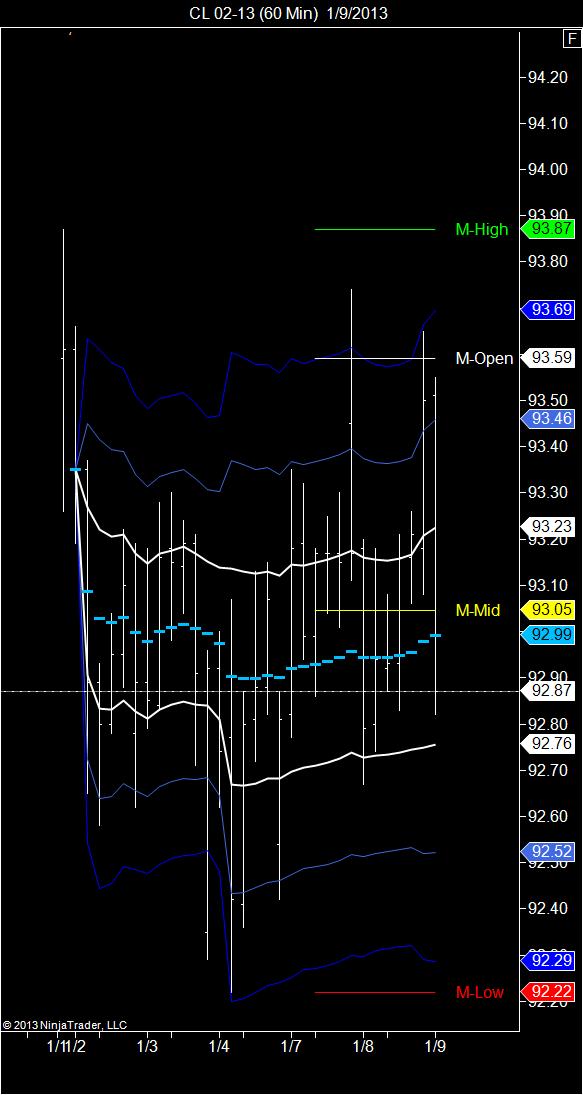This screenshot has width=583, height=1095.
Task: Click the 92.52 price marker
Action: [548, 852]
